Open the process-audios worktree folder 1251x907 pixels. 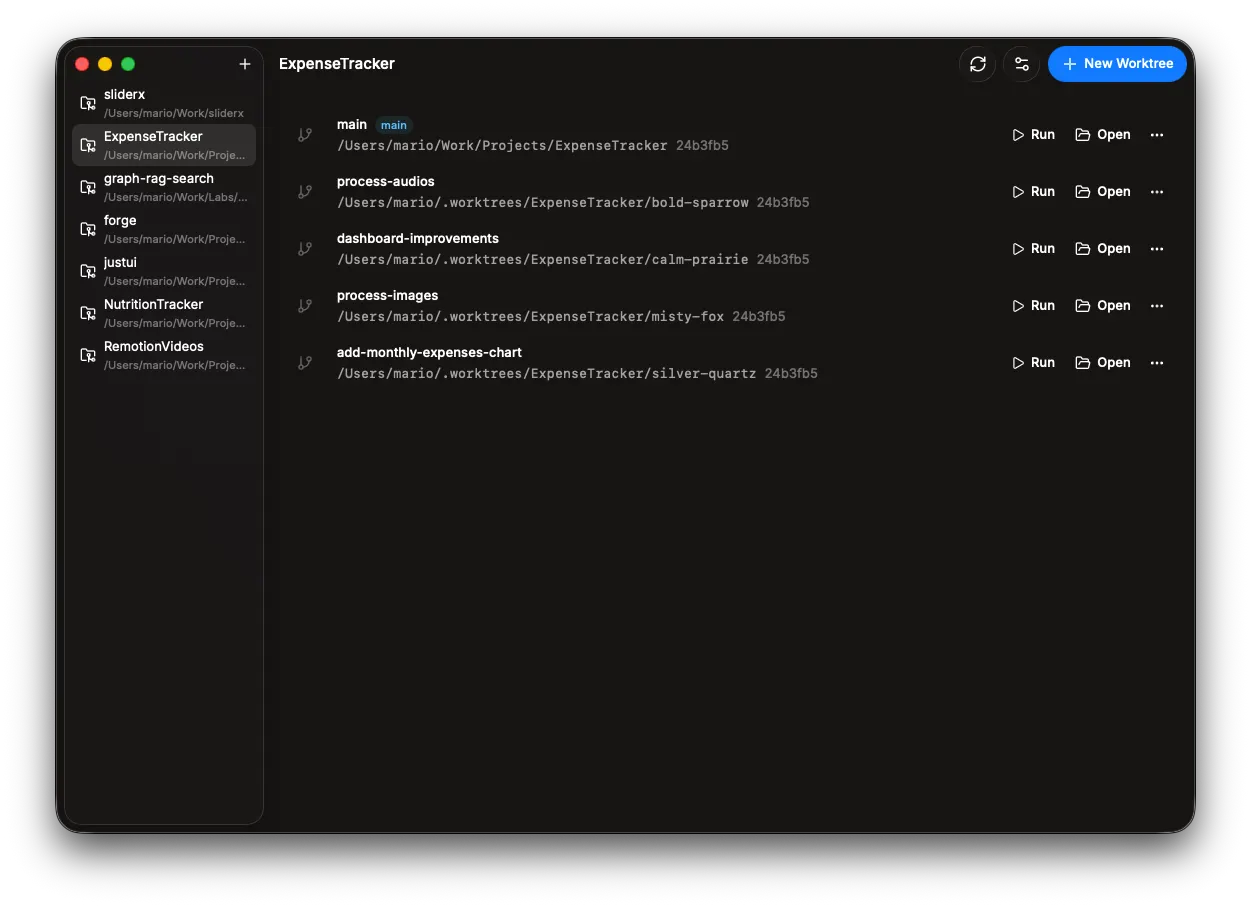click(1103, 192)
